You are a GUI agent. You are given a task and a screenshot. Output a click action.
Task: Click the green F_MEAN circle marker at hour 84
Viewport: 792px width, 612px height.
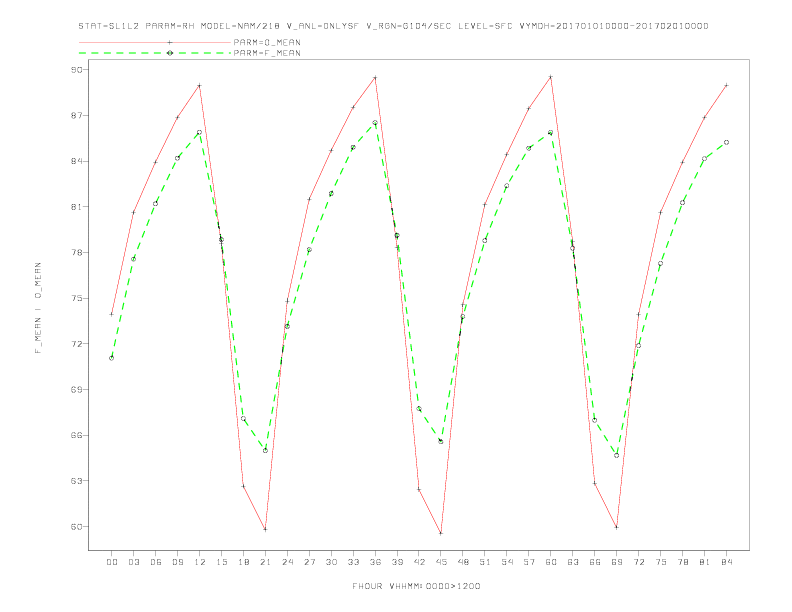click(x=727, y=142)
